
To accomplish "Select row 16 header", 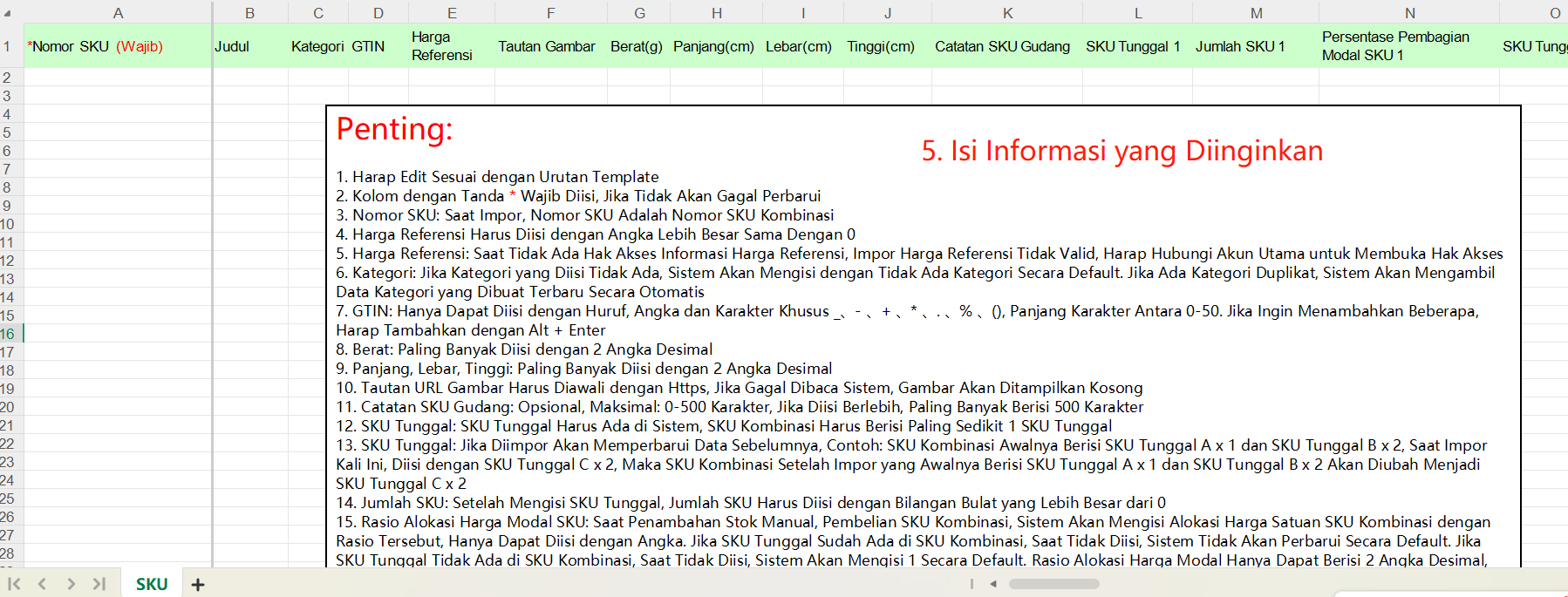I will [x=11, y=333].
